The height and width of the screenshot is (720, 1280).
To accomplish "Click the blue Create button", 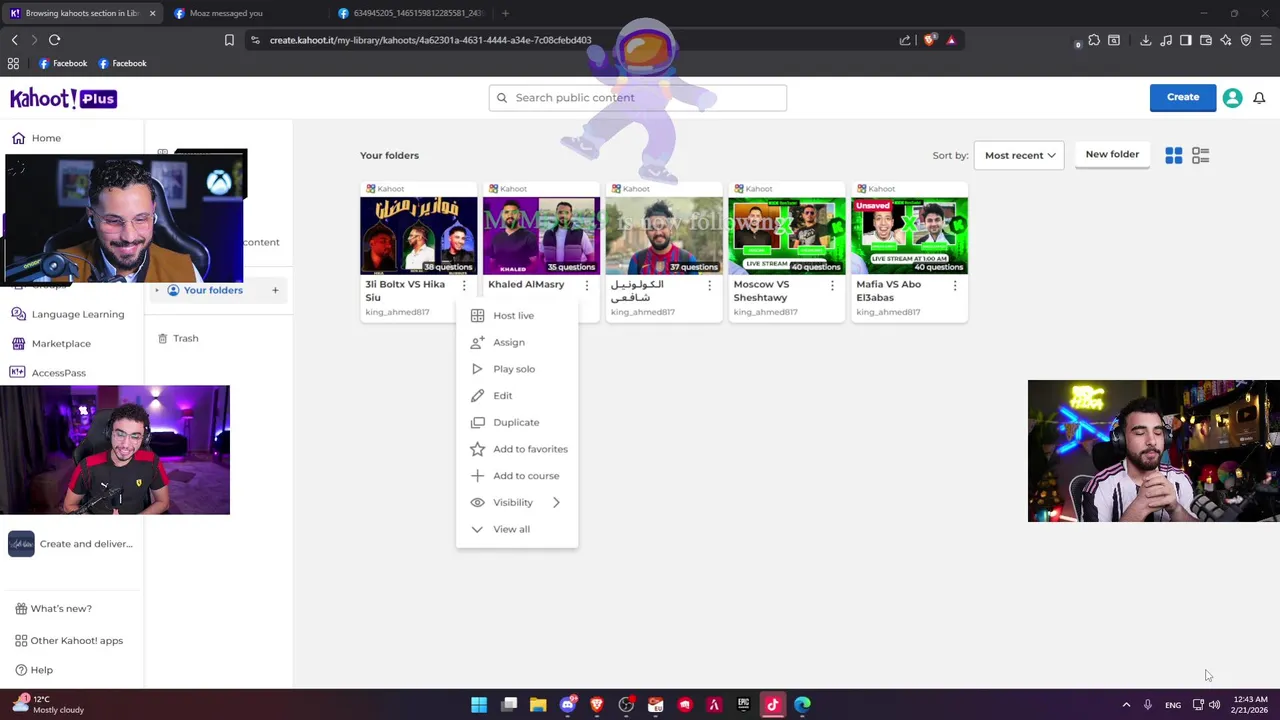I will tap(1183, 97).
